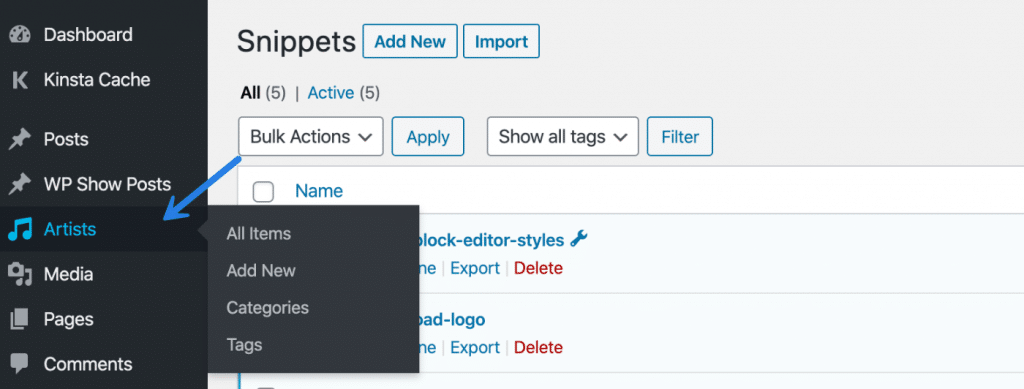Click wrench icon next to block-editor-styles
The image size is (1024, 389).
click(x=579, y=240)
